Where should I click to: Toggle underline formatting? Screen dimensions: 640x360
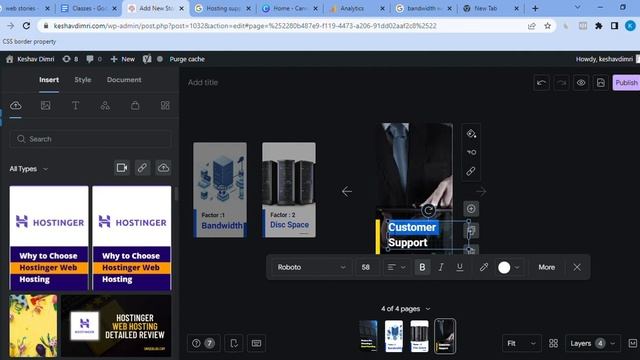pyautogui.click(x=460, y=267)
